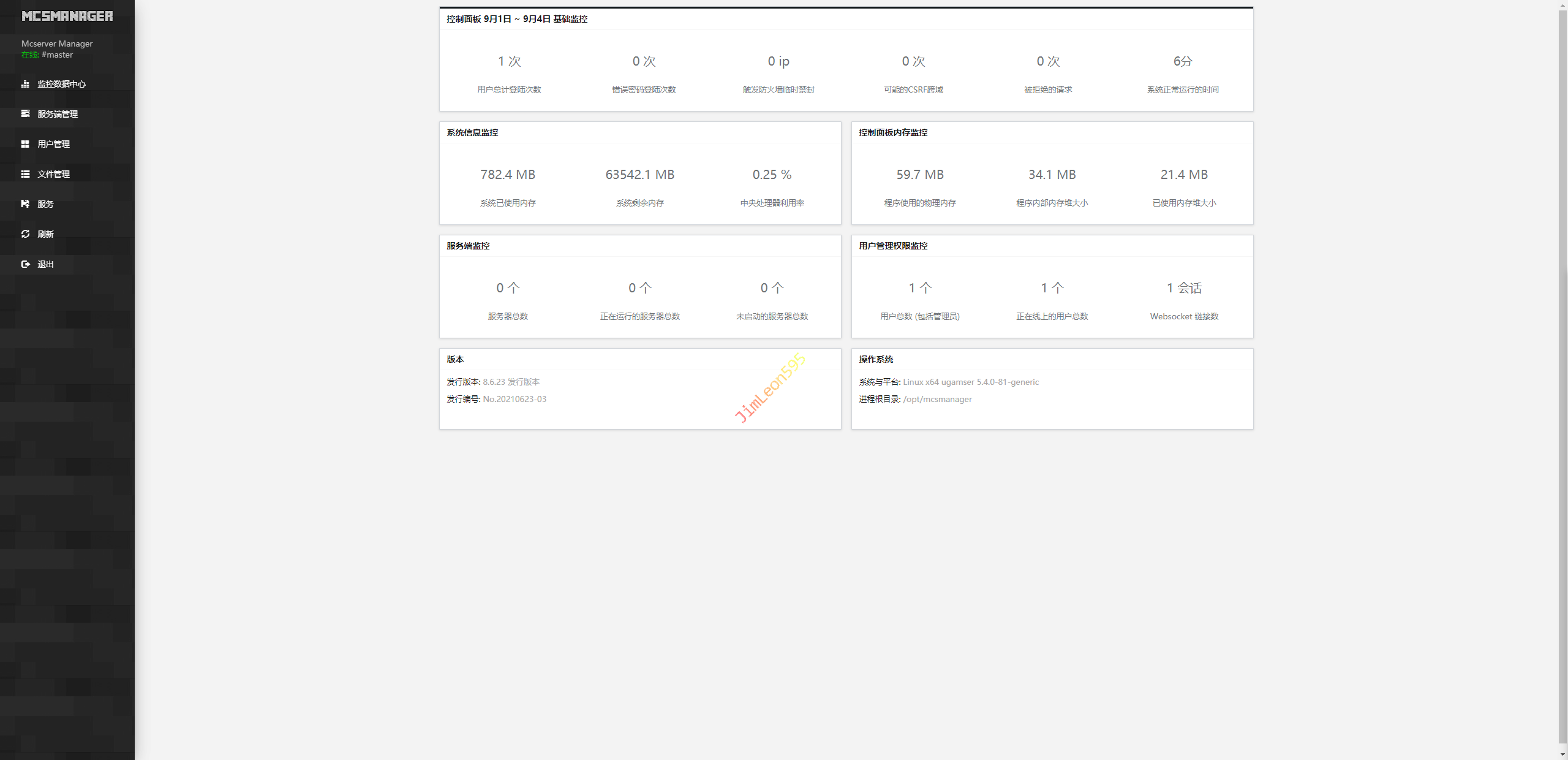1568x760 pixels.
Task: Click the #master username in the sidebar
Action: (57, 55)
